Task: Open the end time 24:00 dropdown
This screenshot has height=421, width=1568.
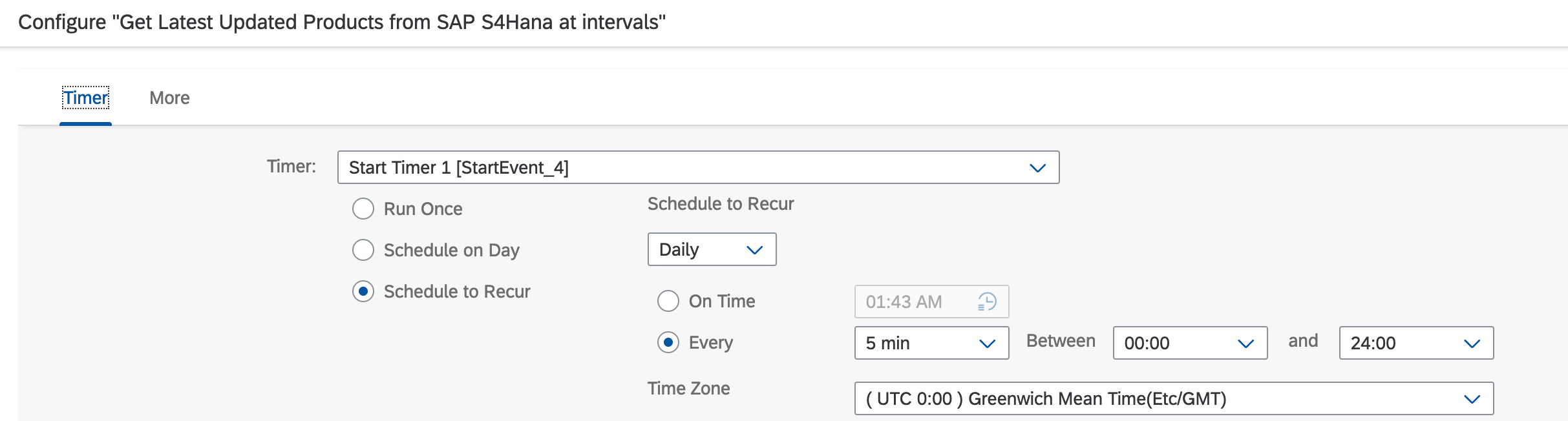Action: 1415,343
